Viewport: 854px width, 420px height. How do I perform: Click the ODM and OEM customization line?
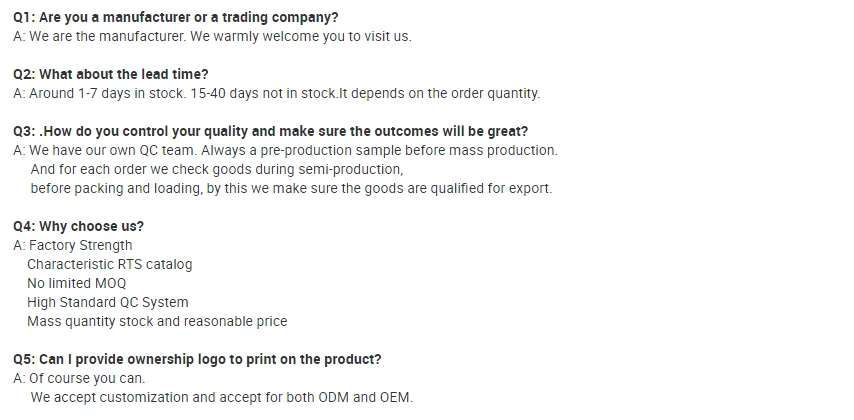(222, 397)
